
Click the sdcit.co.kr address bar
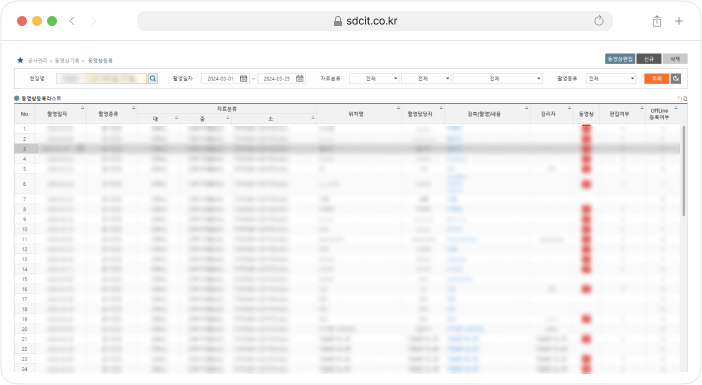click(x=375, y=21)
